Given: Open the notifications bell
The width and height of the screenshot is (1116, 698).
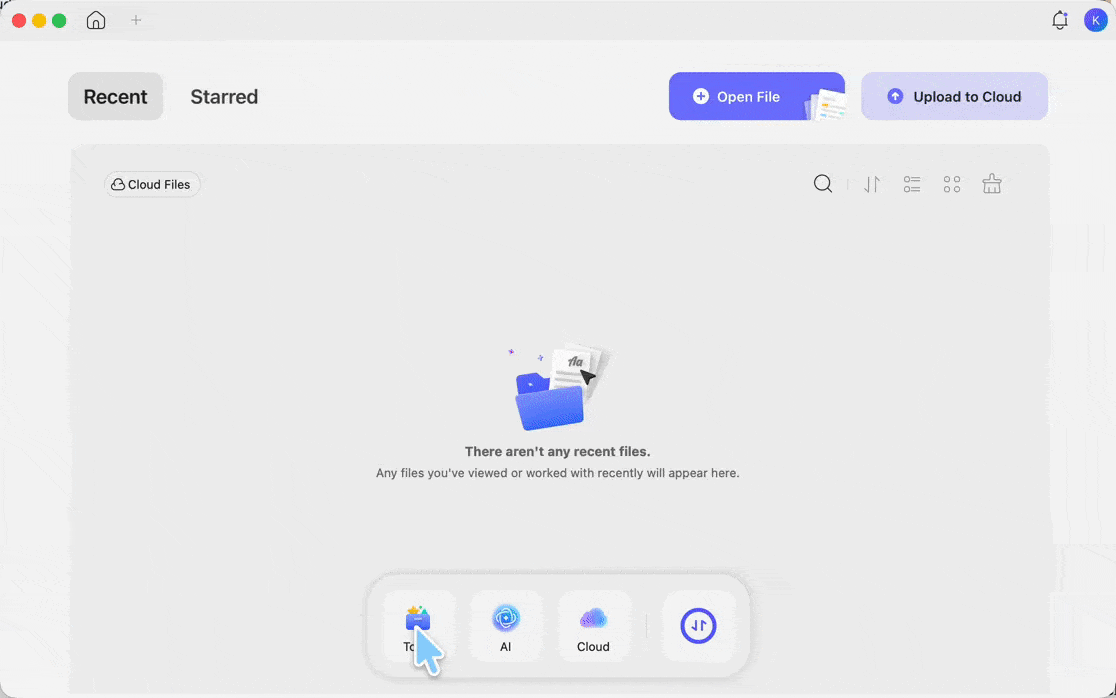Looking at the screenshot, I should tap(1060, 20).
